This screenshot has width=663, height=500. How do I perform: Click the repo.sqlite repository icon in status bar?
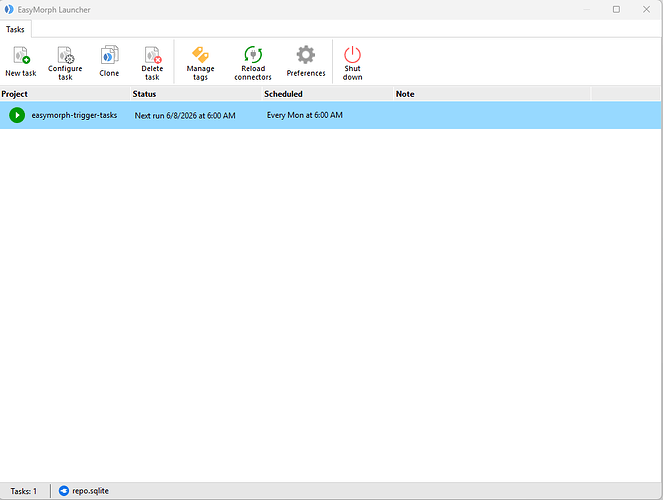click(x=63, y=491)
